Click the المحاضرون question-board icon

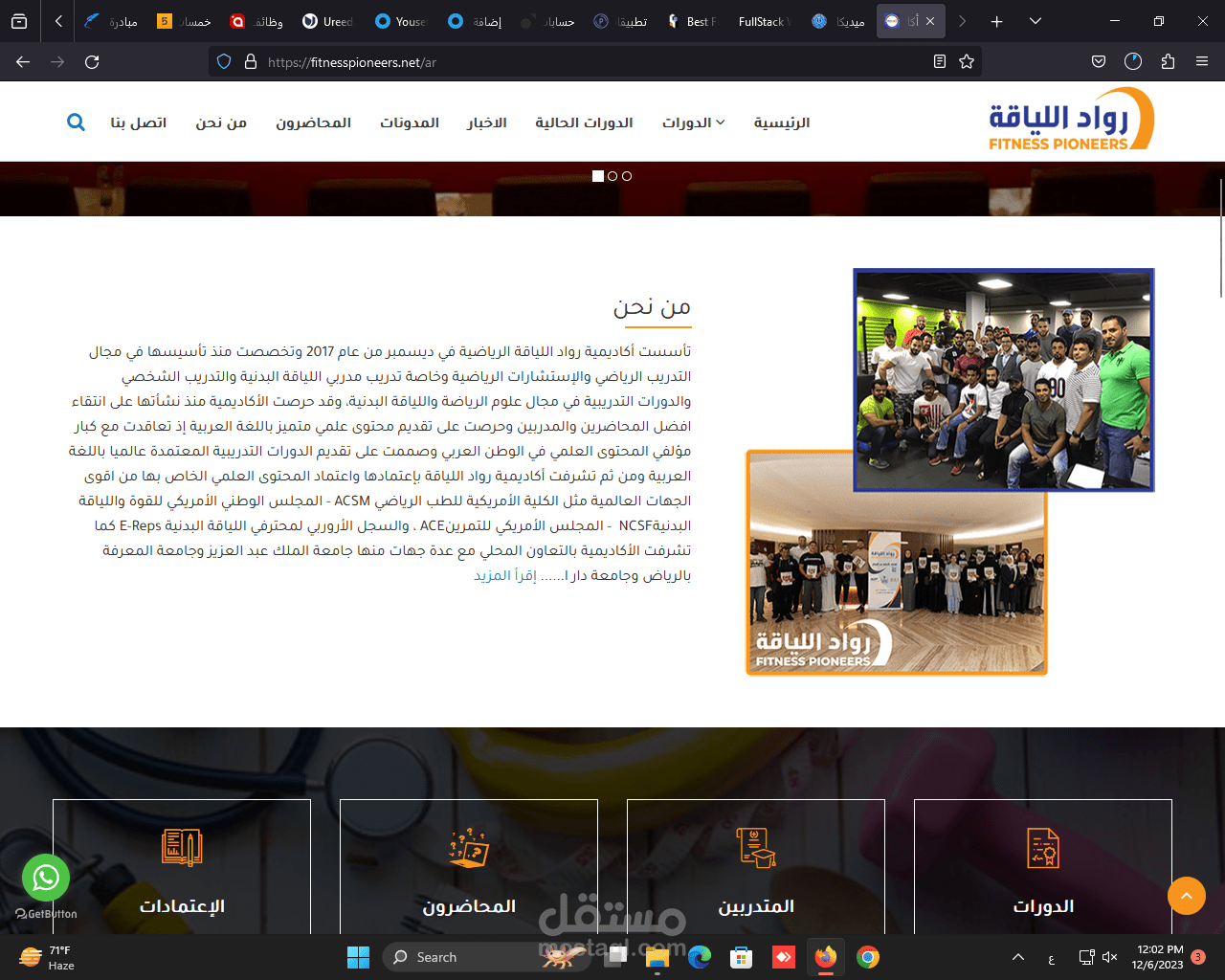pos(469,848)
